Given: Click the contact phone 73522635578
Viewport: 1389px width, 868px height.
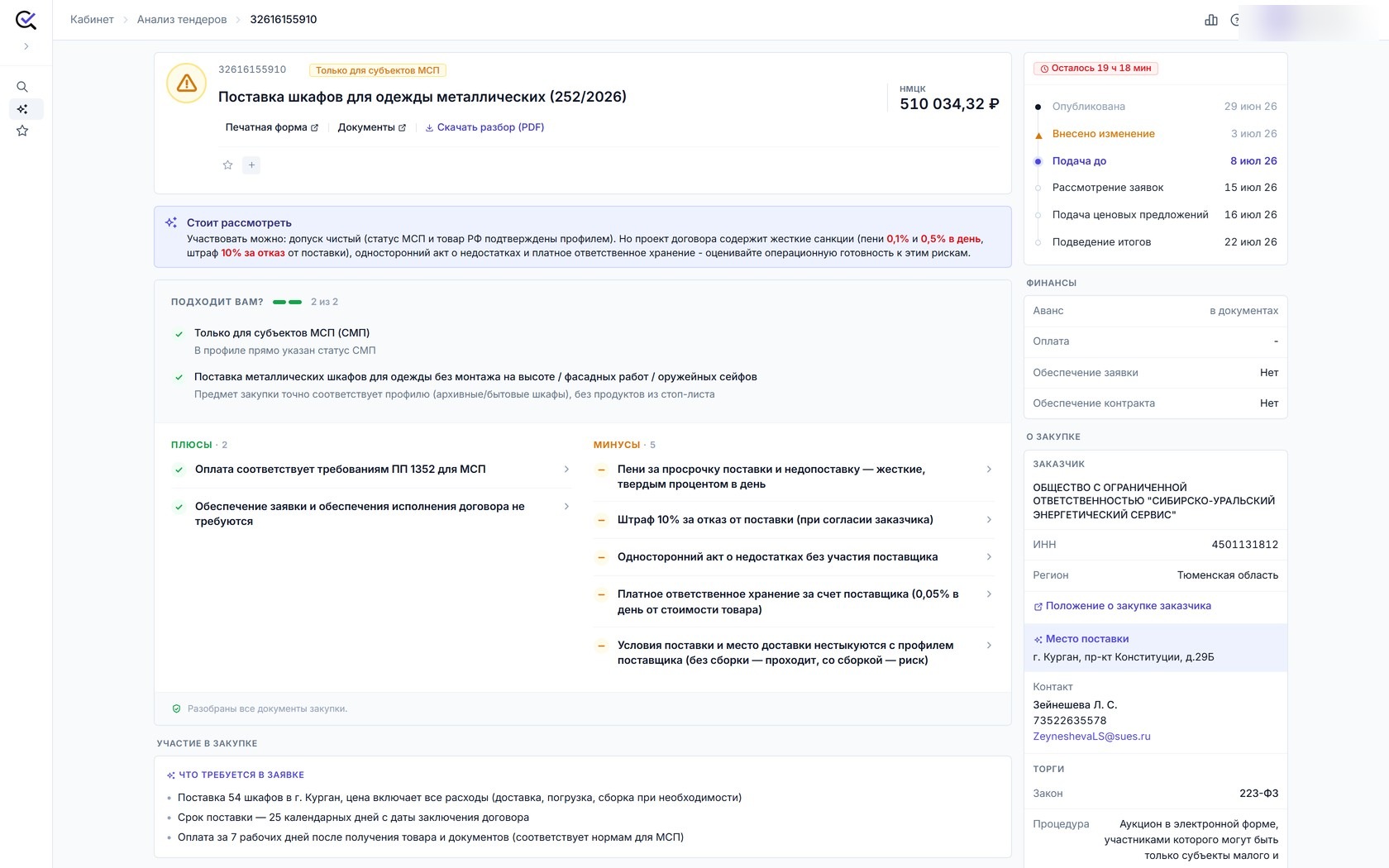Looking at the screenshot, I should pos(1070,721).
